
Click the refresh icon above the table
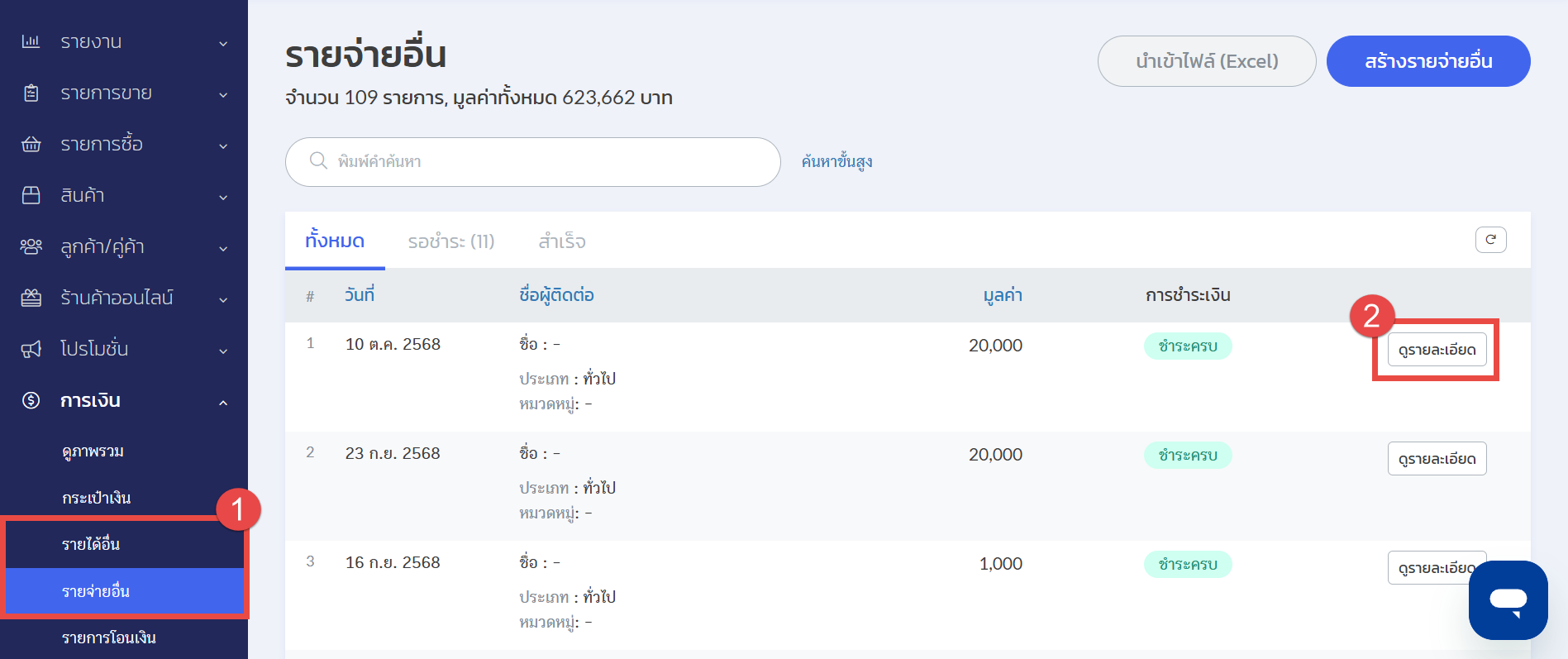pyautogui.click(x=1490, y=240)
